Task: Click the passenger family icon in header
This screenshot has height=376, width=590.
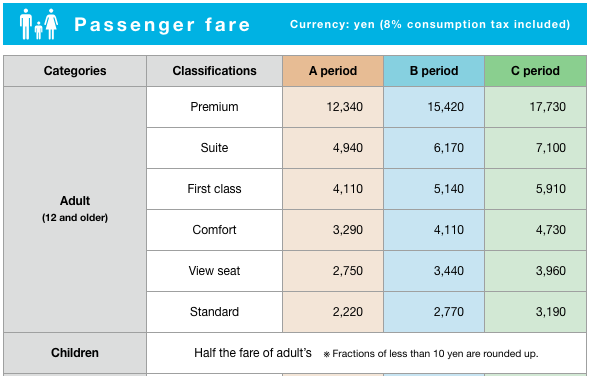Action: 39,24
